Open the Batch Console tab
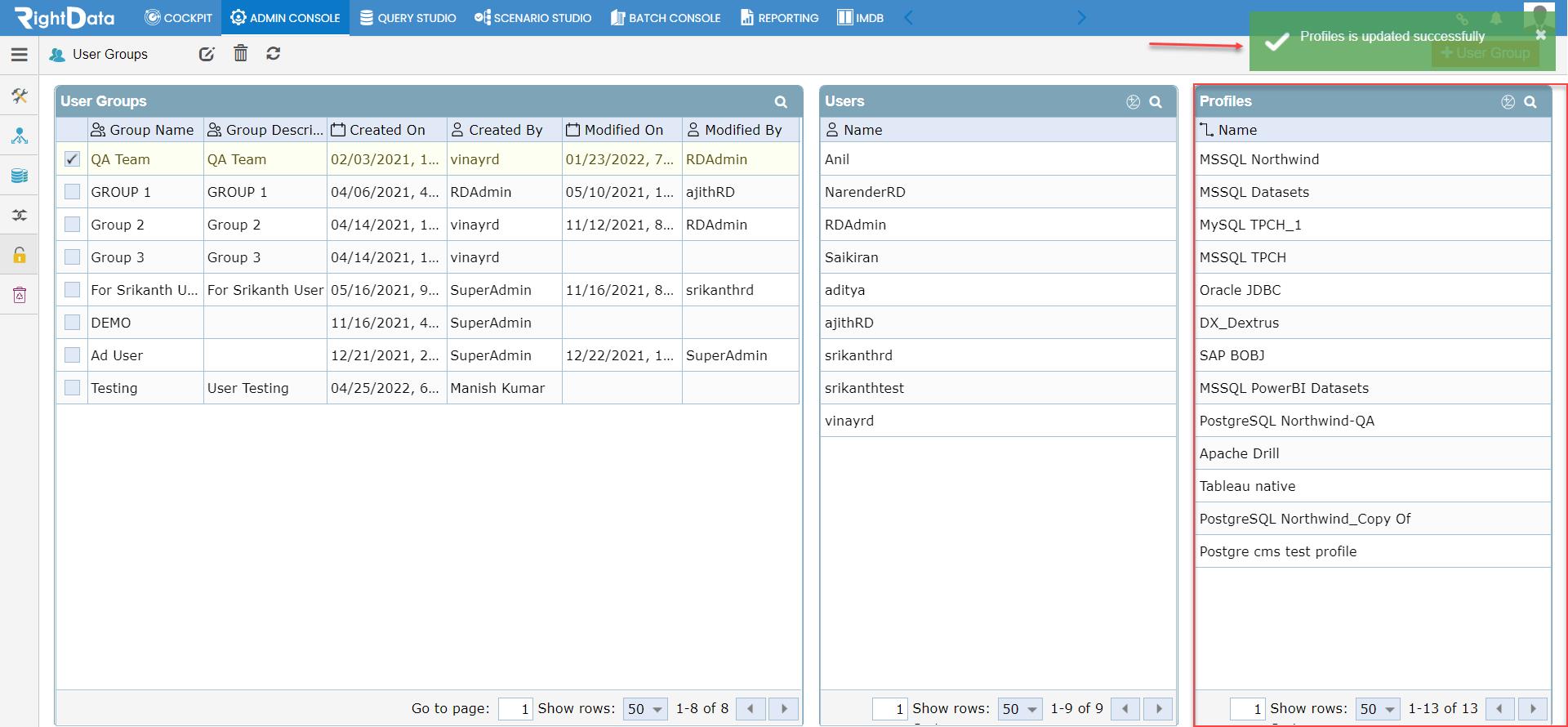 pos(666,18)
